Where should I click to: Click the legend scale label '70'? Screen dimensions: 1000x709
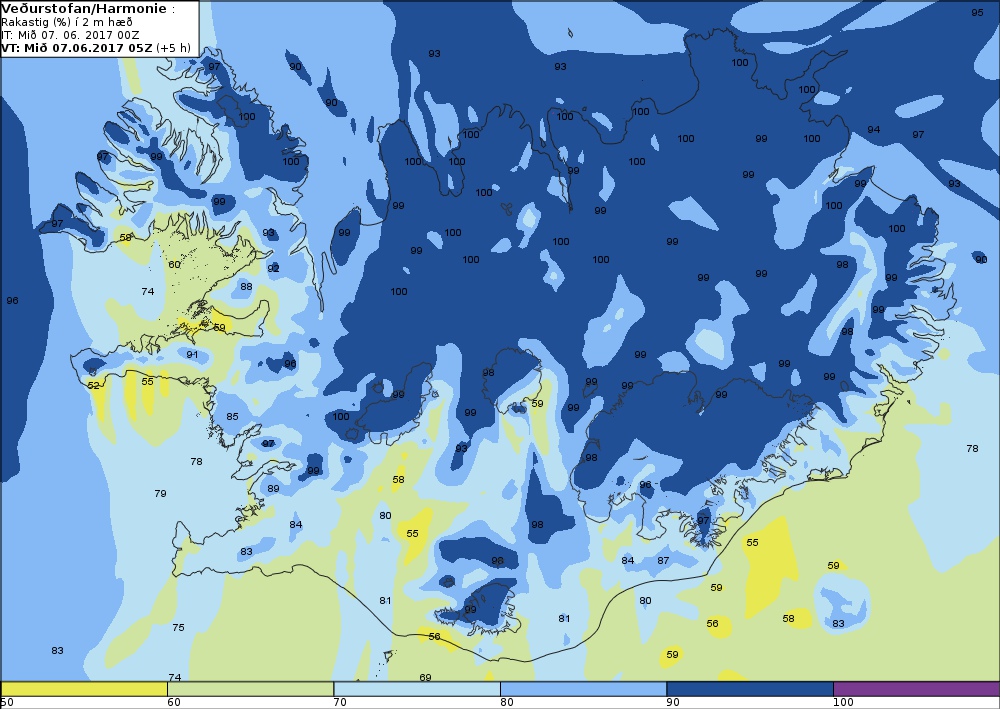(340, 703)
